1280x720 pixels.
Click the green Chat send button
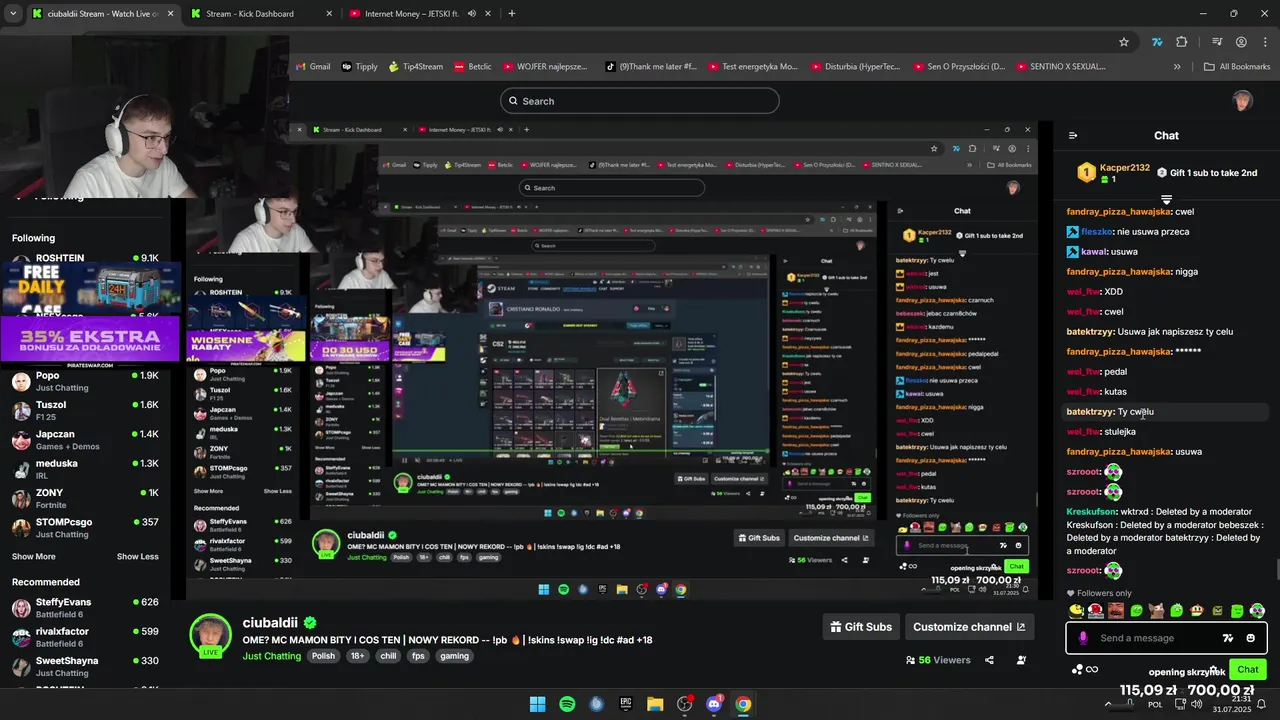tap(1248, 670)
